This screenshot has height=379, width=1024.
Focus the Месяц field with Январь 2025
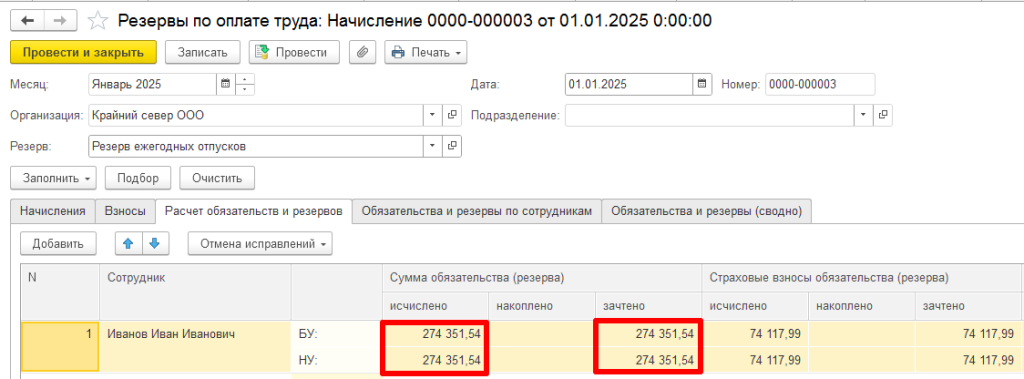(x=152, y=84)
